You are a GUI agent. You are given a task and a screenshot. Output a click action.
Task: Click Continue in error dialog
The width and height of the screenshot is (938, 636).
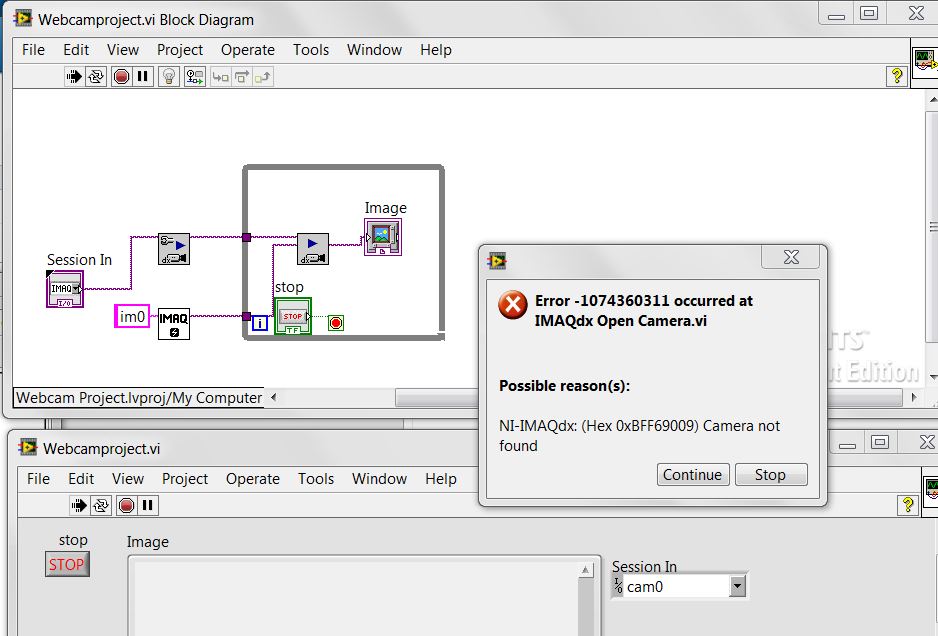693,474
